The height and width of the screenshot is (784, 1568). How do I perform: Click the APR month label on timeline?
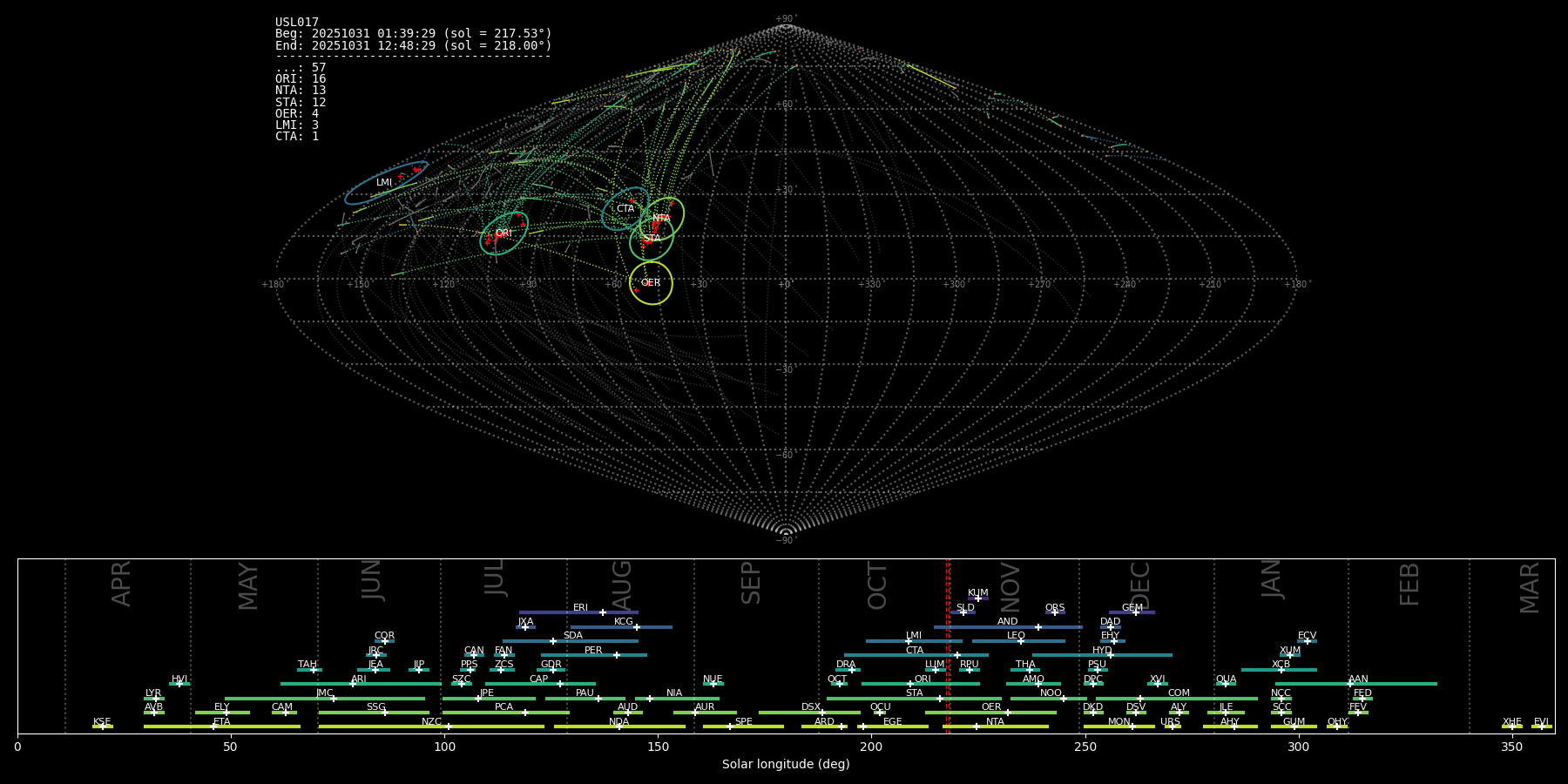click(x=121, y=584)
